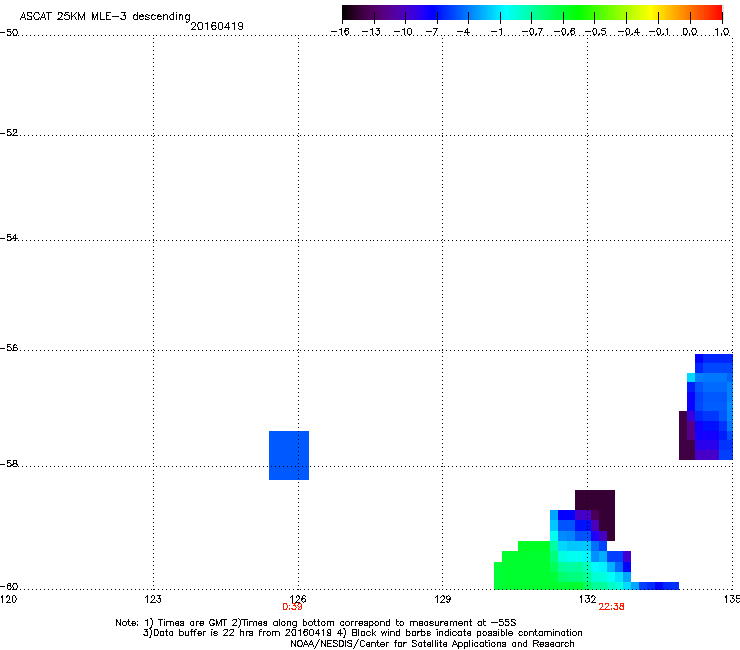740x650 pixels.
Task: Select the cyan section of the colorbar
Action: 507,13
